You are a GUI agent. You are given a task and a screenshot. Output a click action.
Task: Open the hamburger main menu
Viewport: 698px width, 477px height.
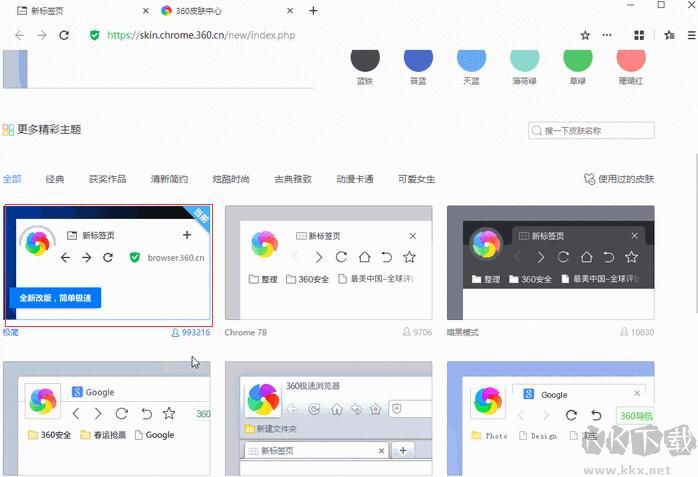pyautogui.click(x=692, y=35)
